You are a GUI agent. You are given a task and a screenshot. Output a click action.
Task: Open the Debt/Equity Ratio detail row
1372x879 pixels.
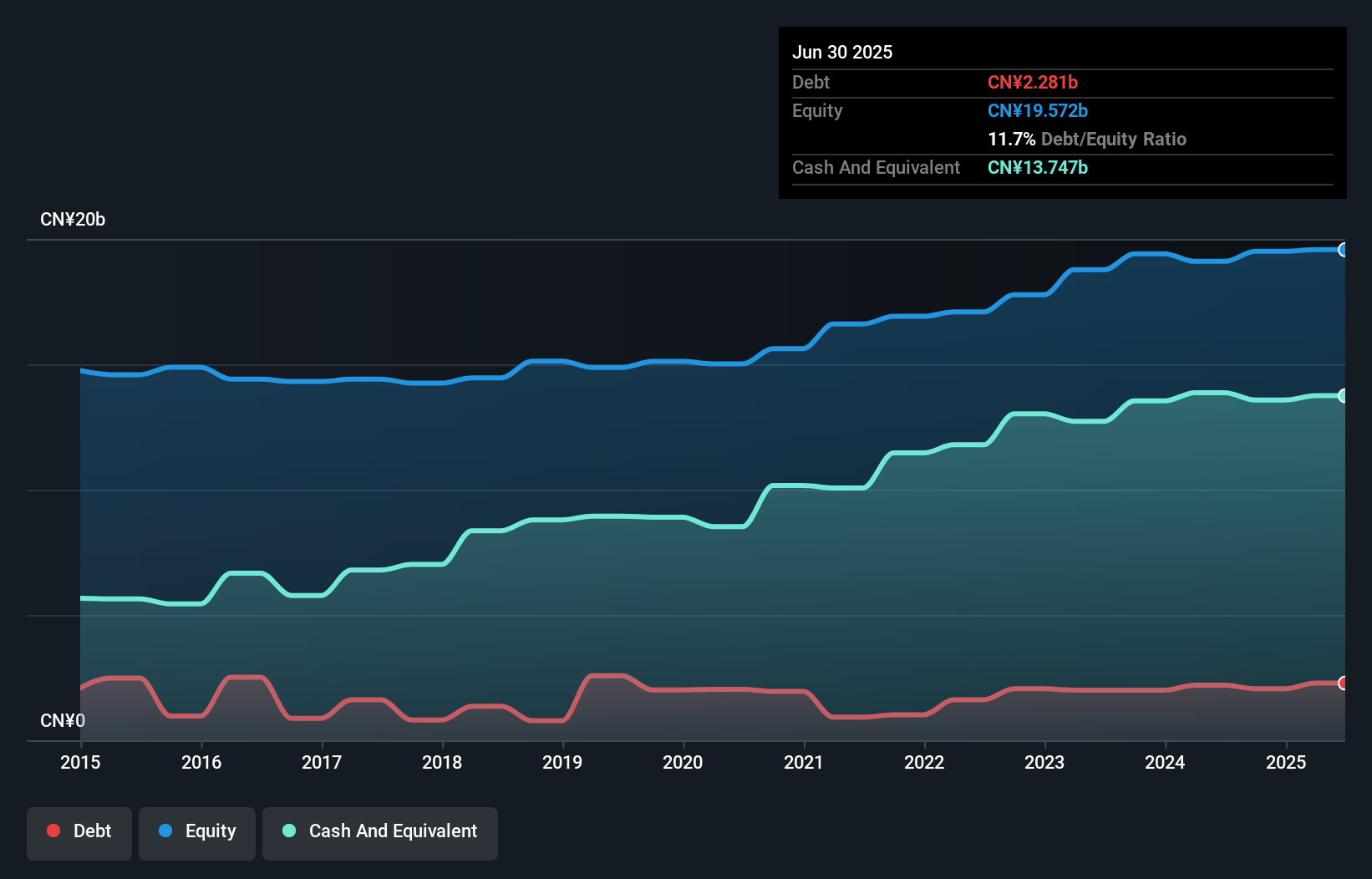[x=1087, y=139]
